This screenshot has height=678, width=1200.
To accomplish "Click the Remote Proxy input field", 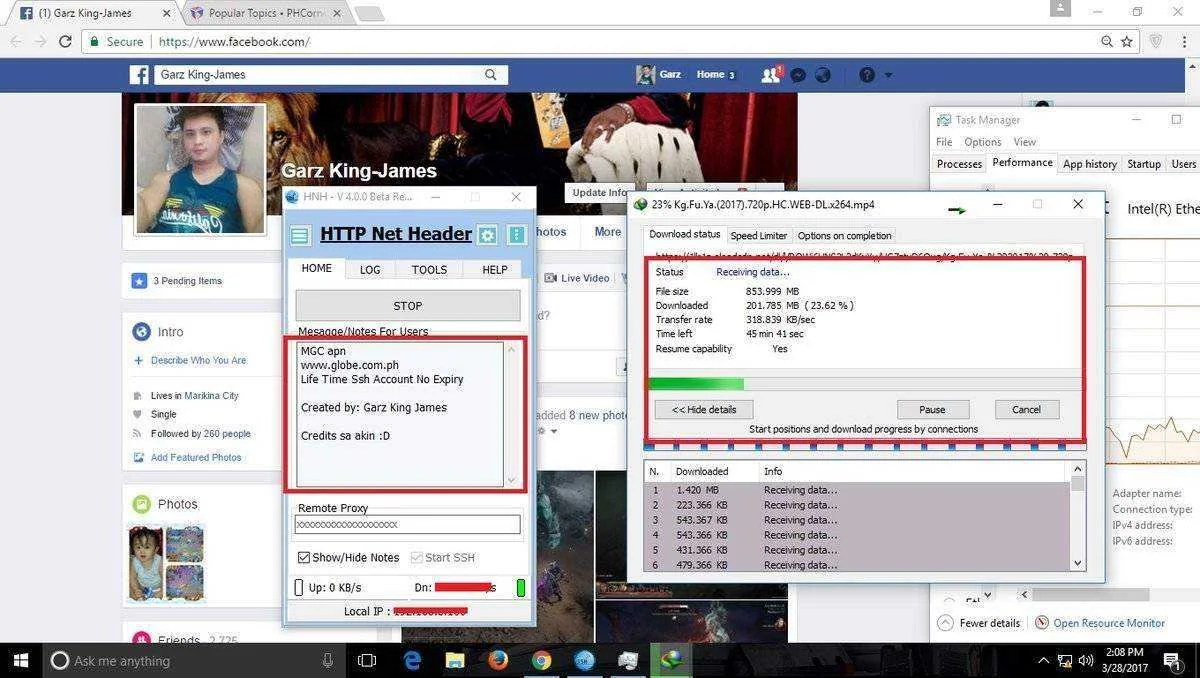I will click(407, 524).
